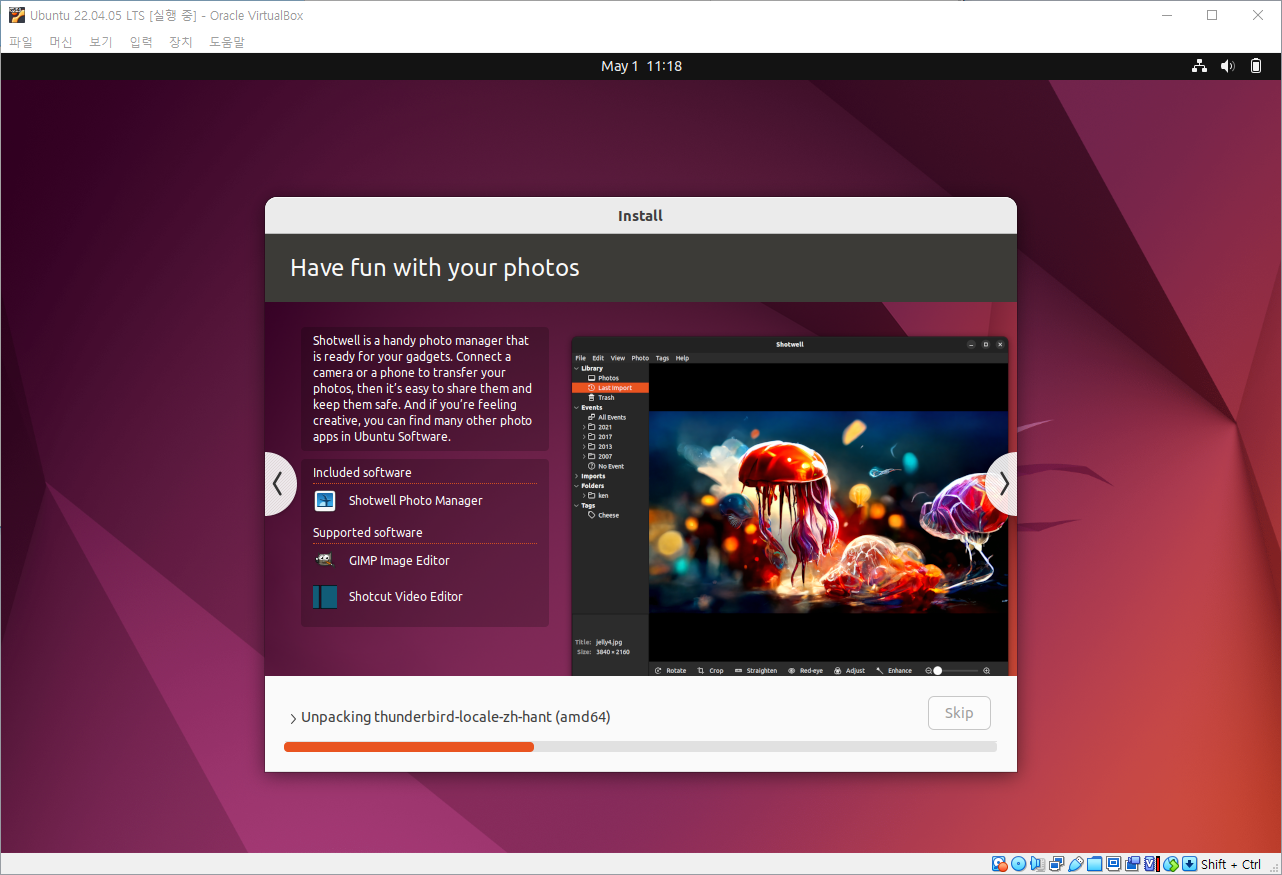
Task: Click the Shotcut Video Editor icon
Action: point(325,597)
